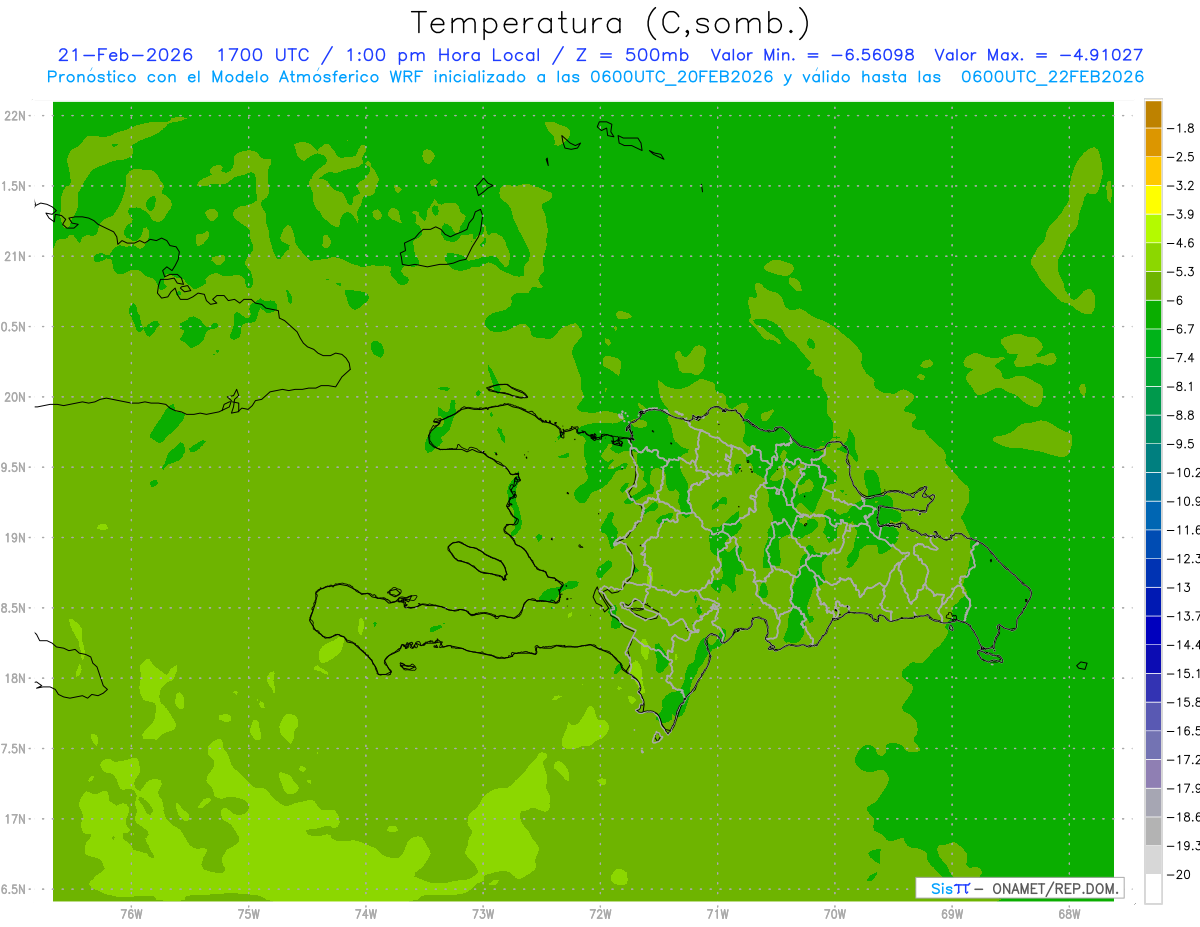Click the "73W" longitude label
This screenshot has height=927, width=1200.
click(x=483, y=913)
